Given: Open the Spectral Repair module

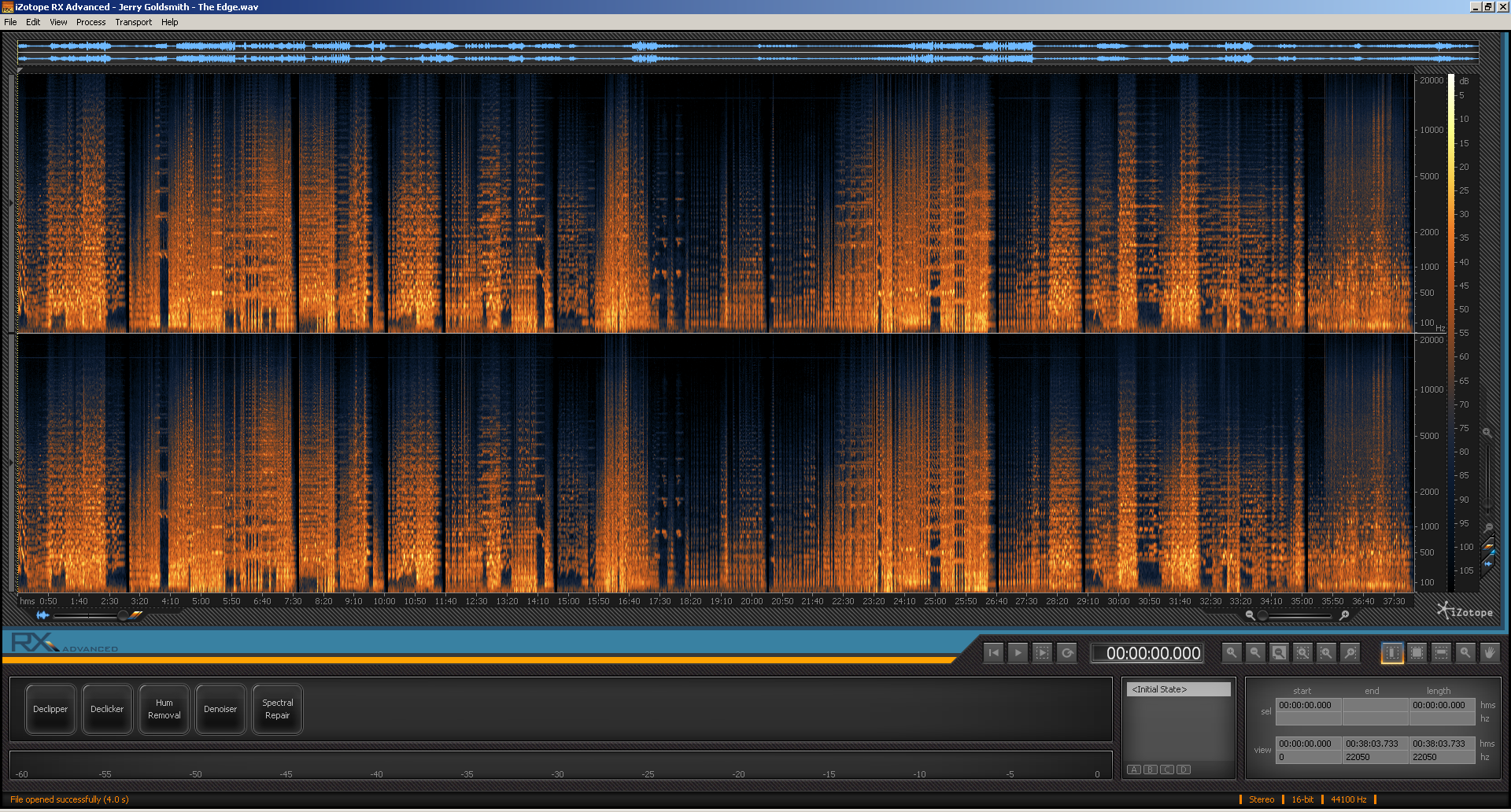Looking at the screenshot, I should pyautogui.click(x=277, y=709).
